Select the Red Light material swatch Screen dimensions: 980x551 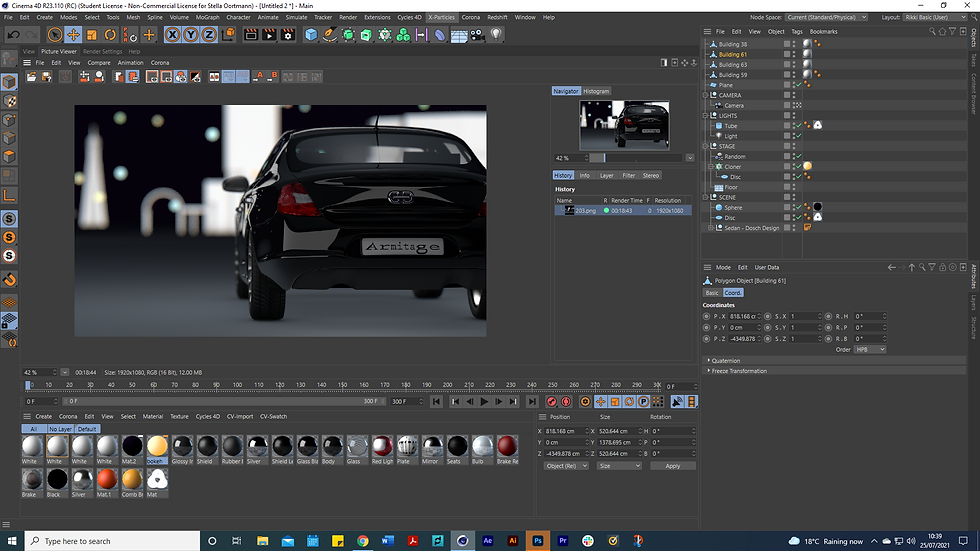point(382,450)
